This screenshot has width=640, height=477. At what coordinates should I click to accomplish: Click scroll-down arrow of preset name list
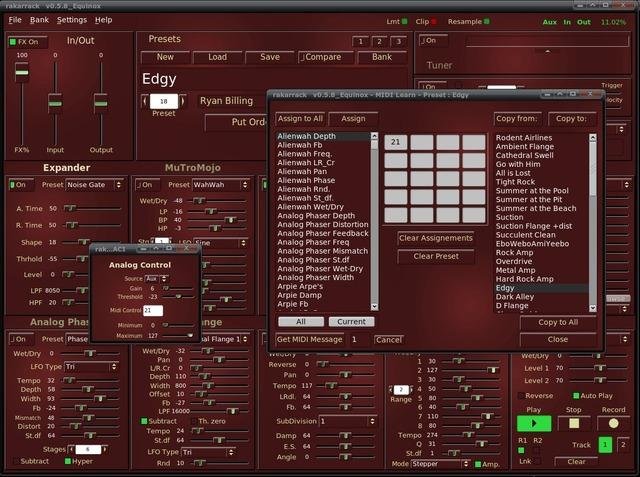click(x=593, y=308)
